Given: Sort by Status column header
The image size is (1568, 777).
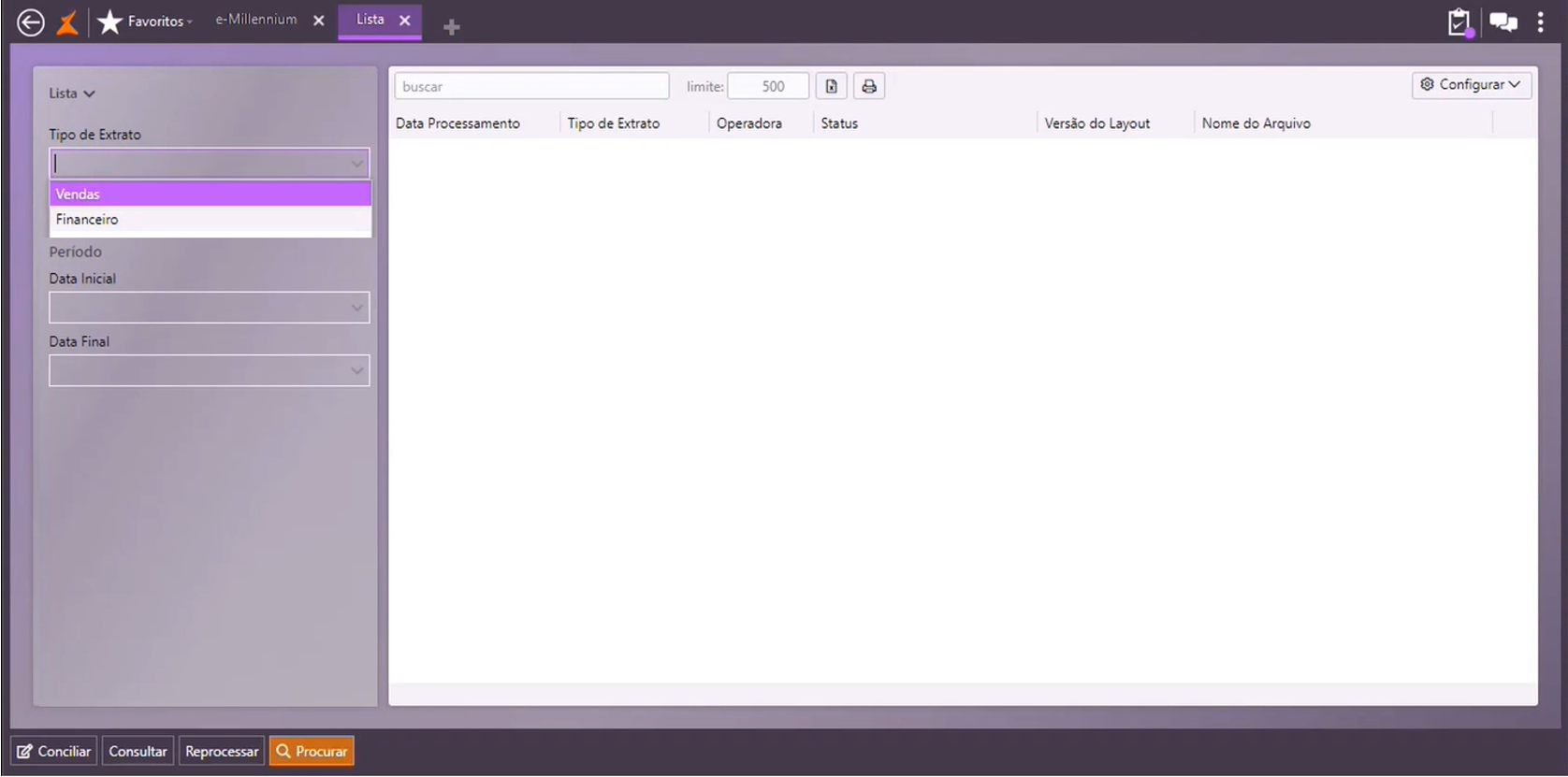Looking at the screenshot, I should click(x=839, y=123).
